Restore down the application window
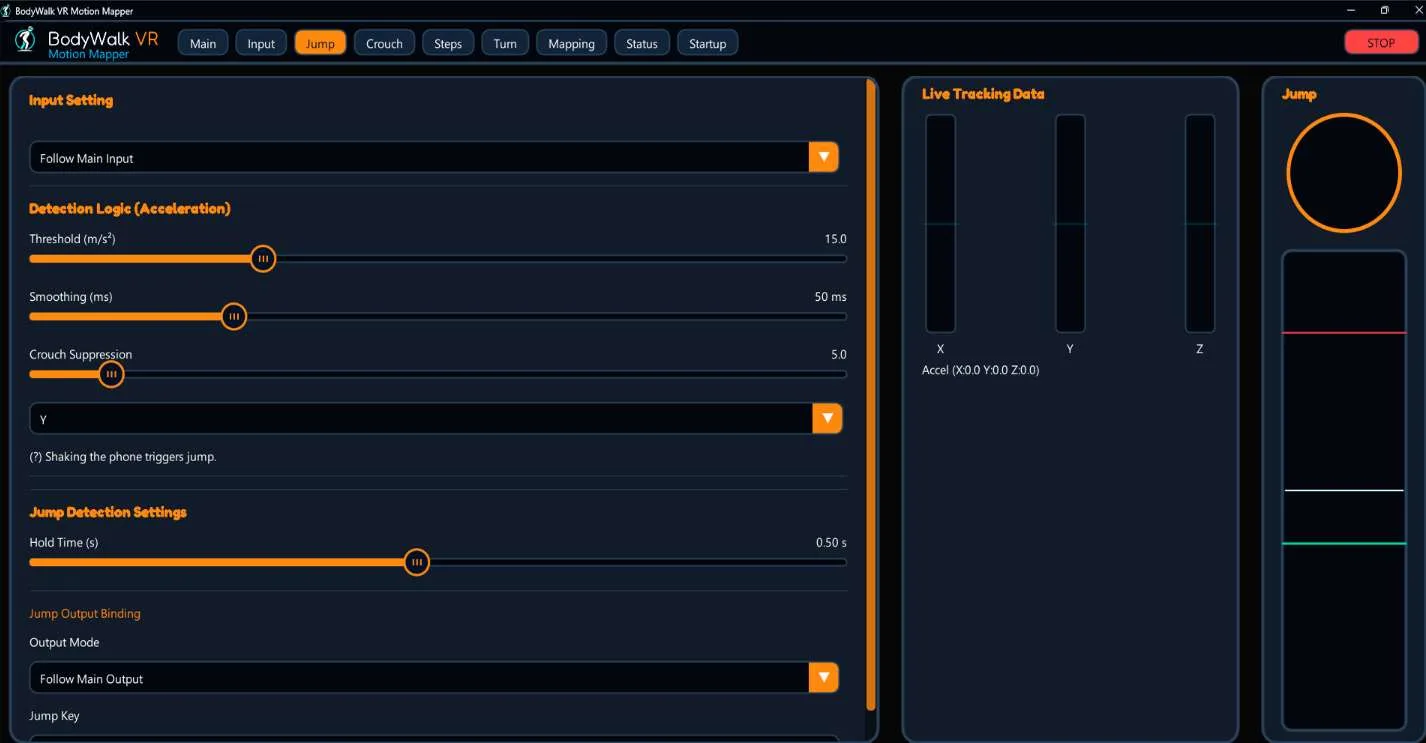This screenshot has height=743, width=1426. (1385, 10)
